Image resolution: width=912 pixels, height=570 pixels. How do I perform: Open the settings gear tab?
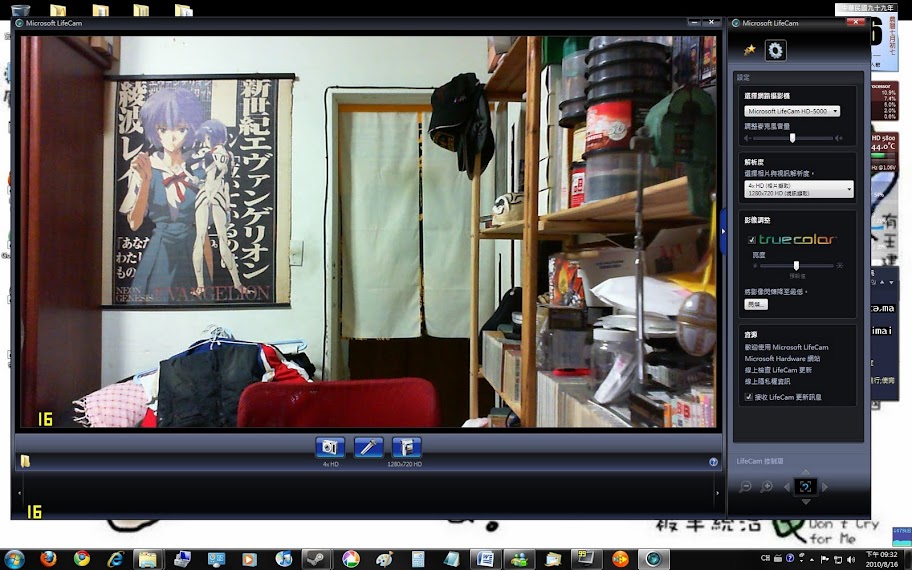[x=775, y=51]
